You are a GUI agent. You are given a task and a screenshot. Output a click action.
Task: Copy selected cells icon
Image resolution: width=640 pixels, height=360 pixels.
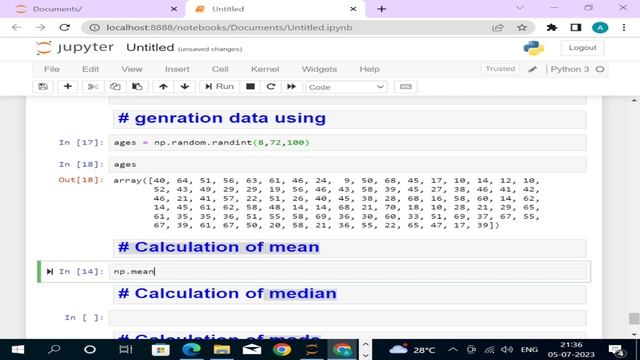[x=115, y=87]
